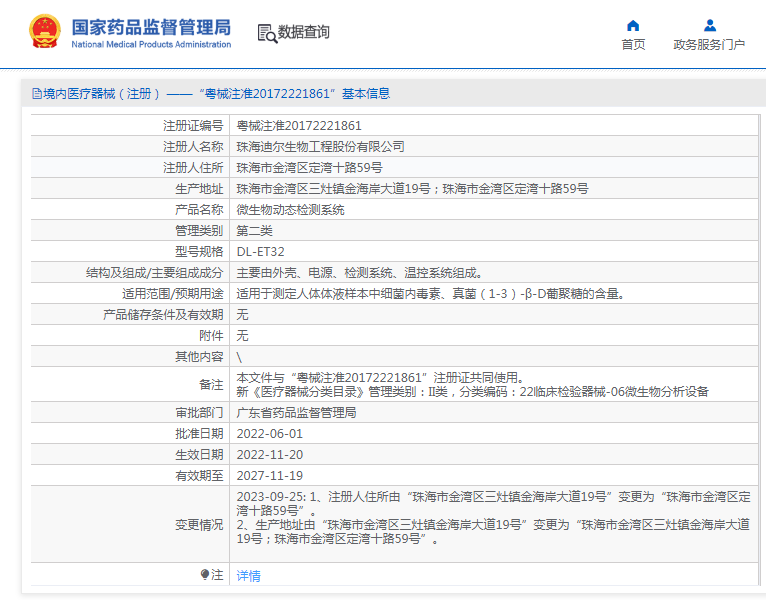766x600 pixels.
Task: Select 无 in 附件 row
Action: click(x=242, y=336)
